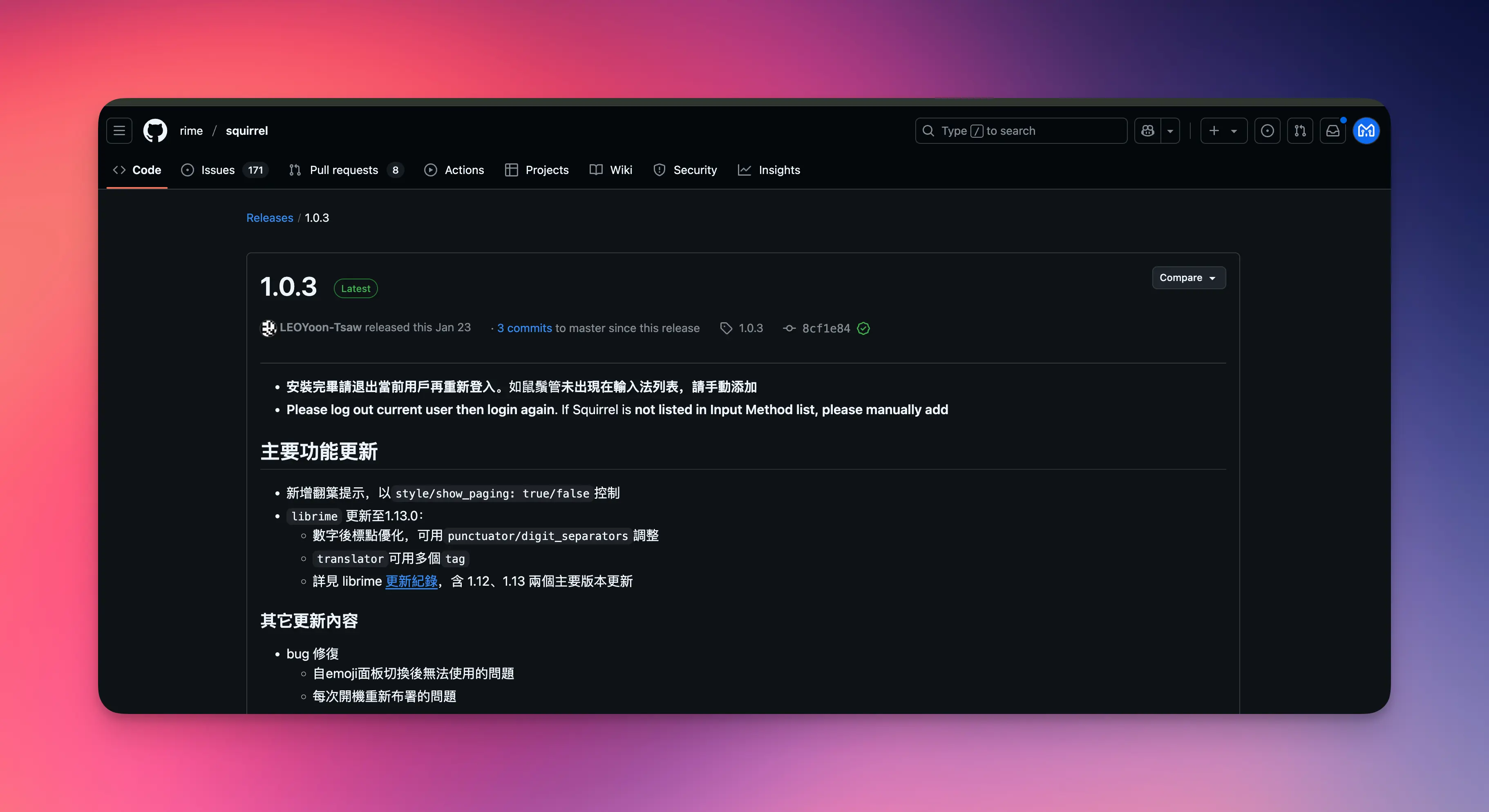Switch to the Wiki tab

pyautogui.click(x=611, y=170)
